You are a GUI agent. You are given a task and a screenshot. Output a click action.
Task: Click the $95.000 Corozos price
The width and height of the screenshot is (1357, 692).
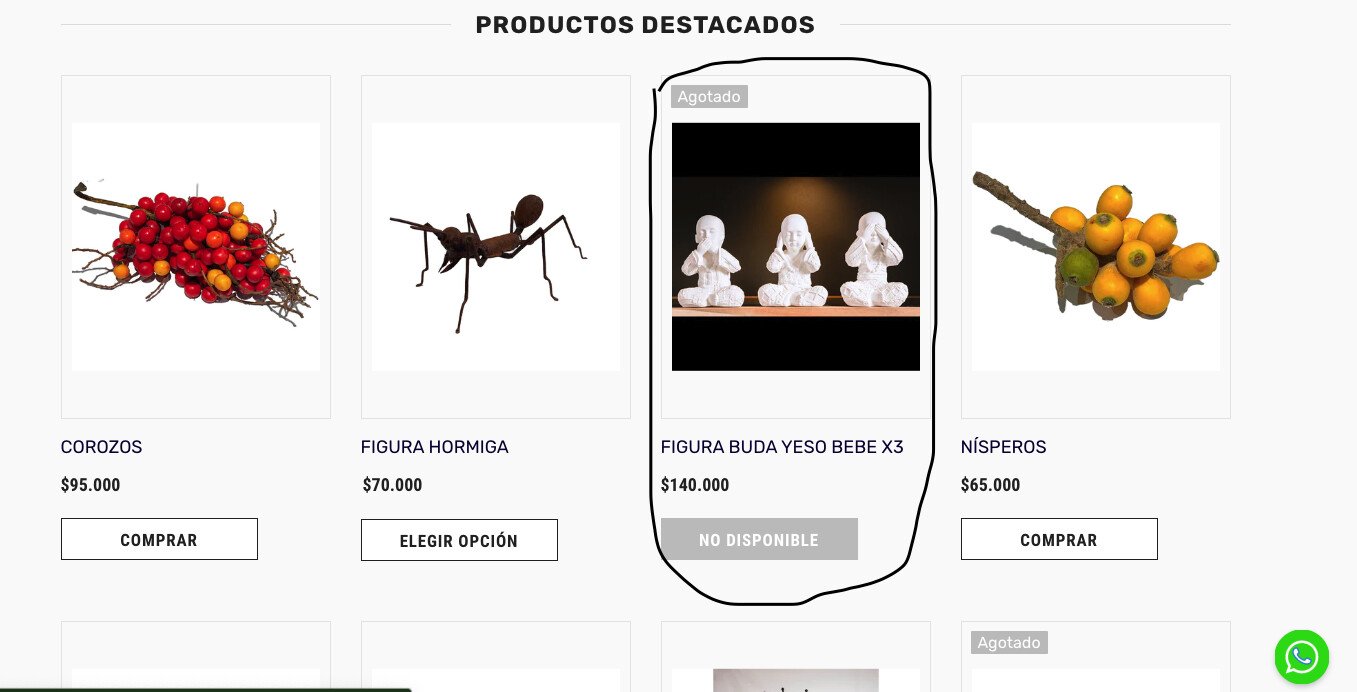90,485
